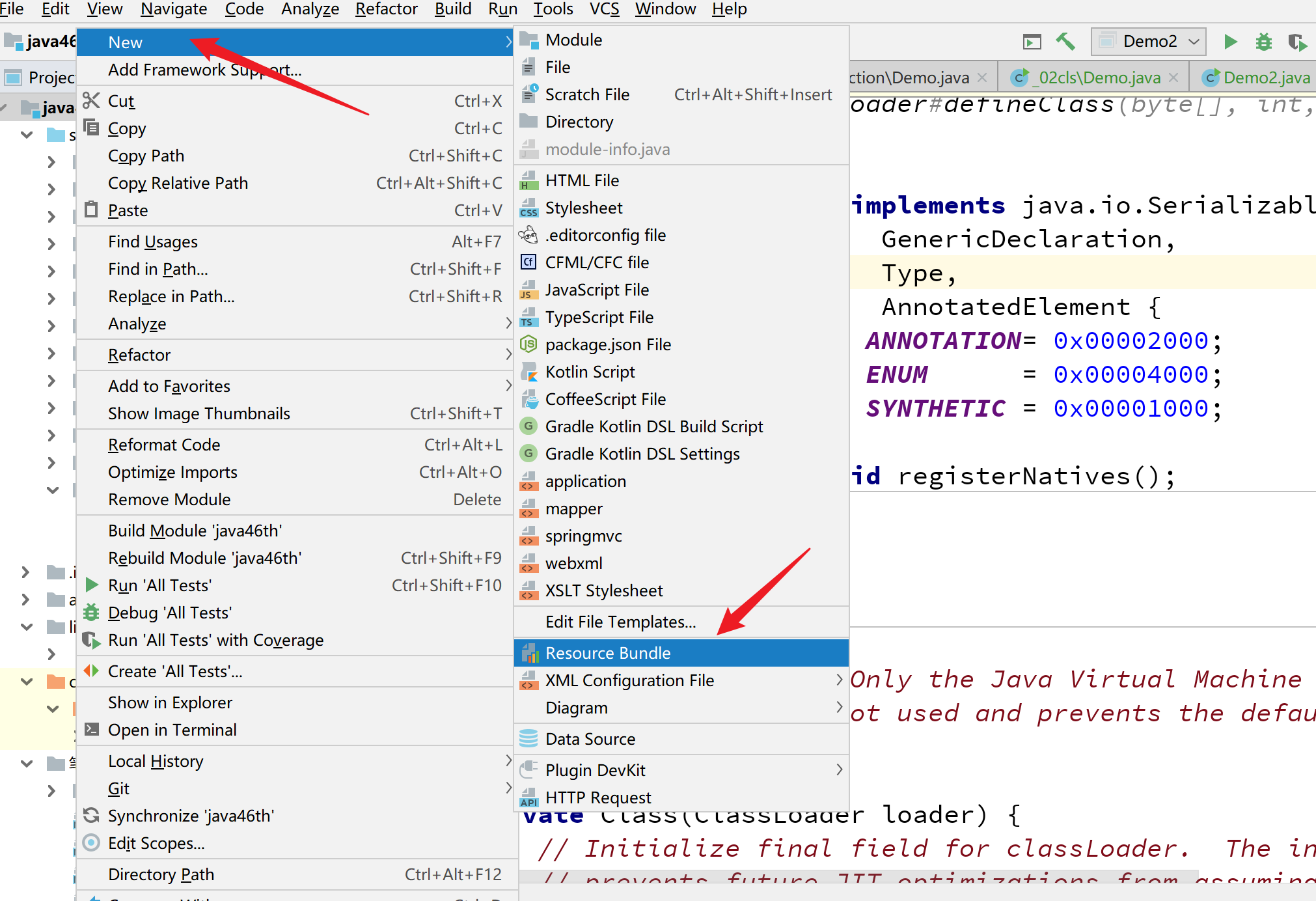Choose Data Source in the New submenu
1316x901 pixels.
tap(590, 739)
